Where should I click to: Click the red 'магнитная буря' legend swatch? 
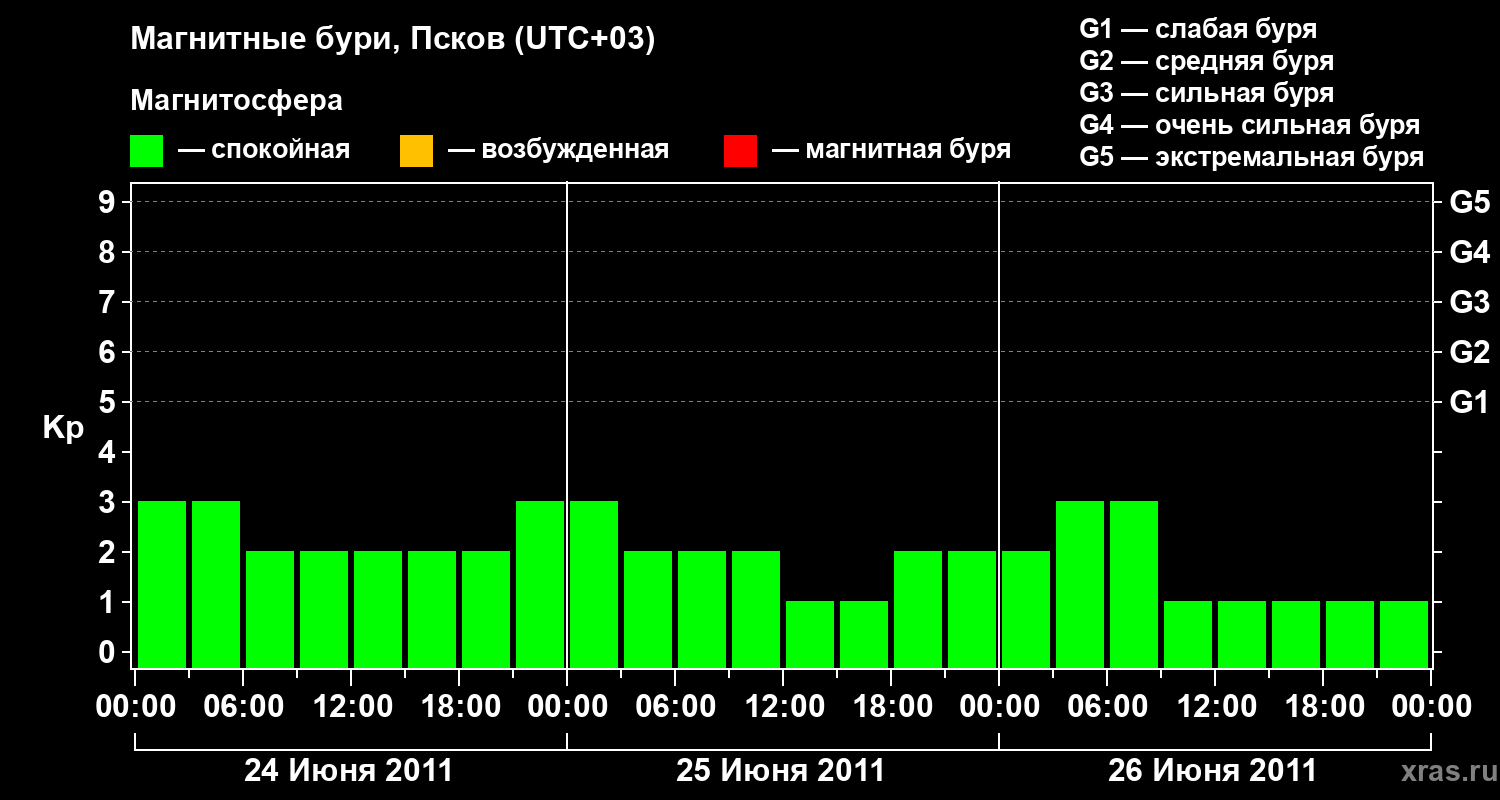(x=740, y=151)
